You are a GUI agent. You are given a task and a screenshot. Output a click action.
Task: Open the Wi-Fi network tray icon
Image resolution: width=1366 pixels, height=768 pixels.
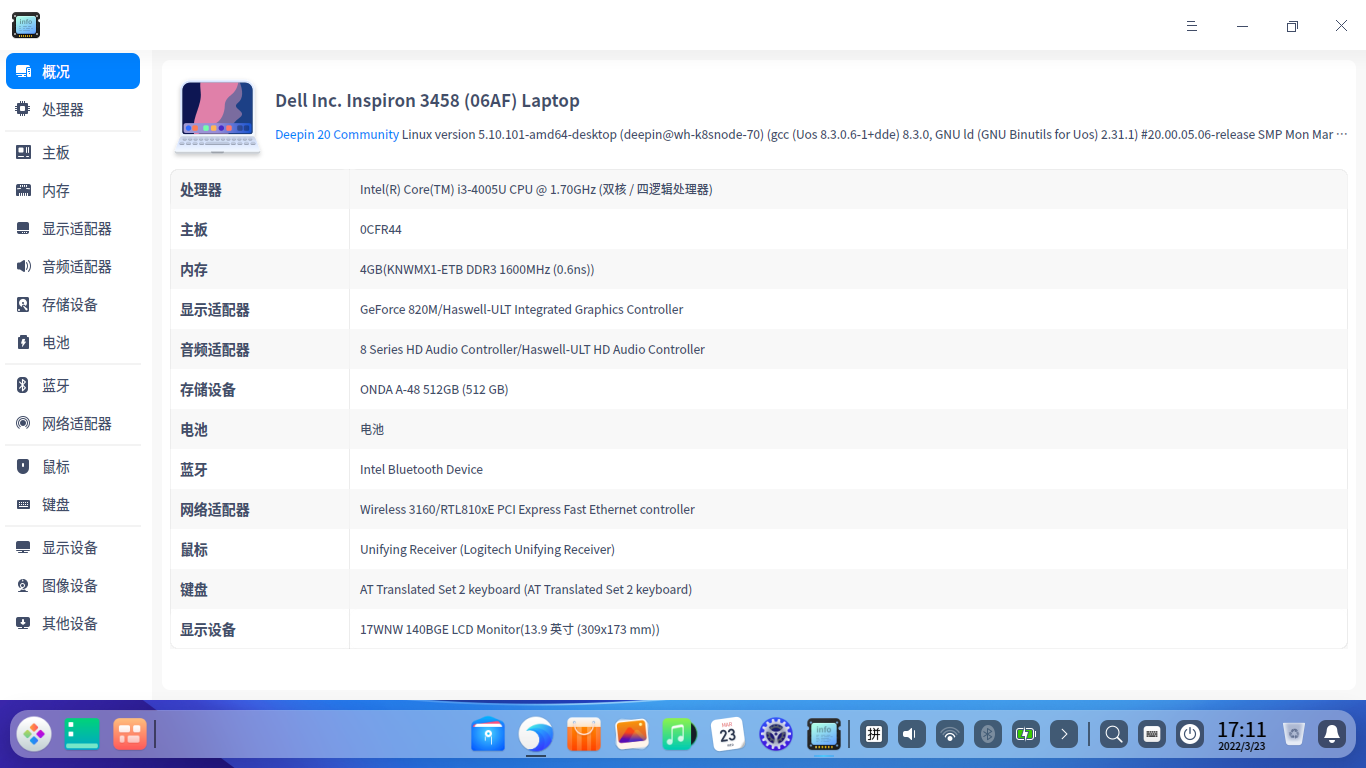950,735
